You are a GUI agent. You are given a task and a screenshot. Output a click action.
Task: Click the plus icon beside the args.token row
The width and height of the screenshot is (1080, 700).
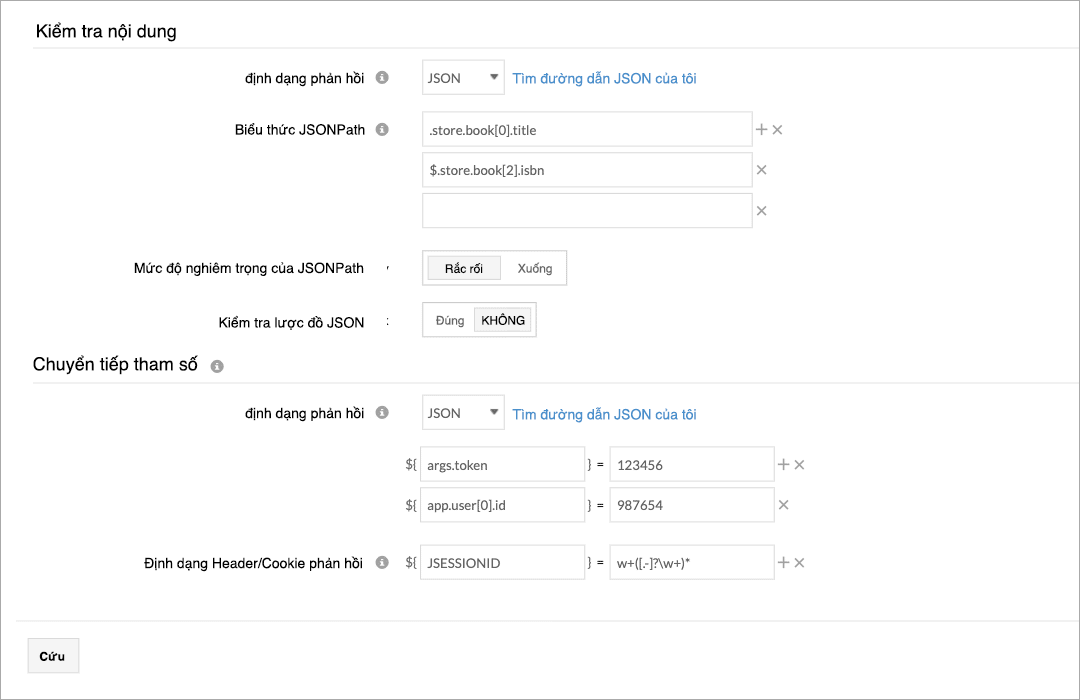coord(785,463)
